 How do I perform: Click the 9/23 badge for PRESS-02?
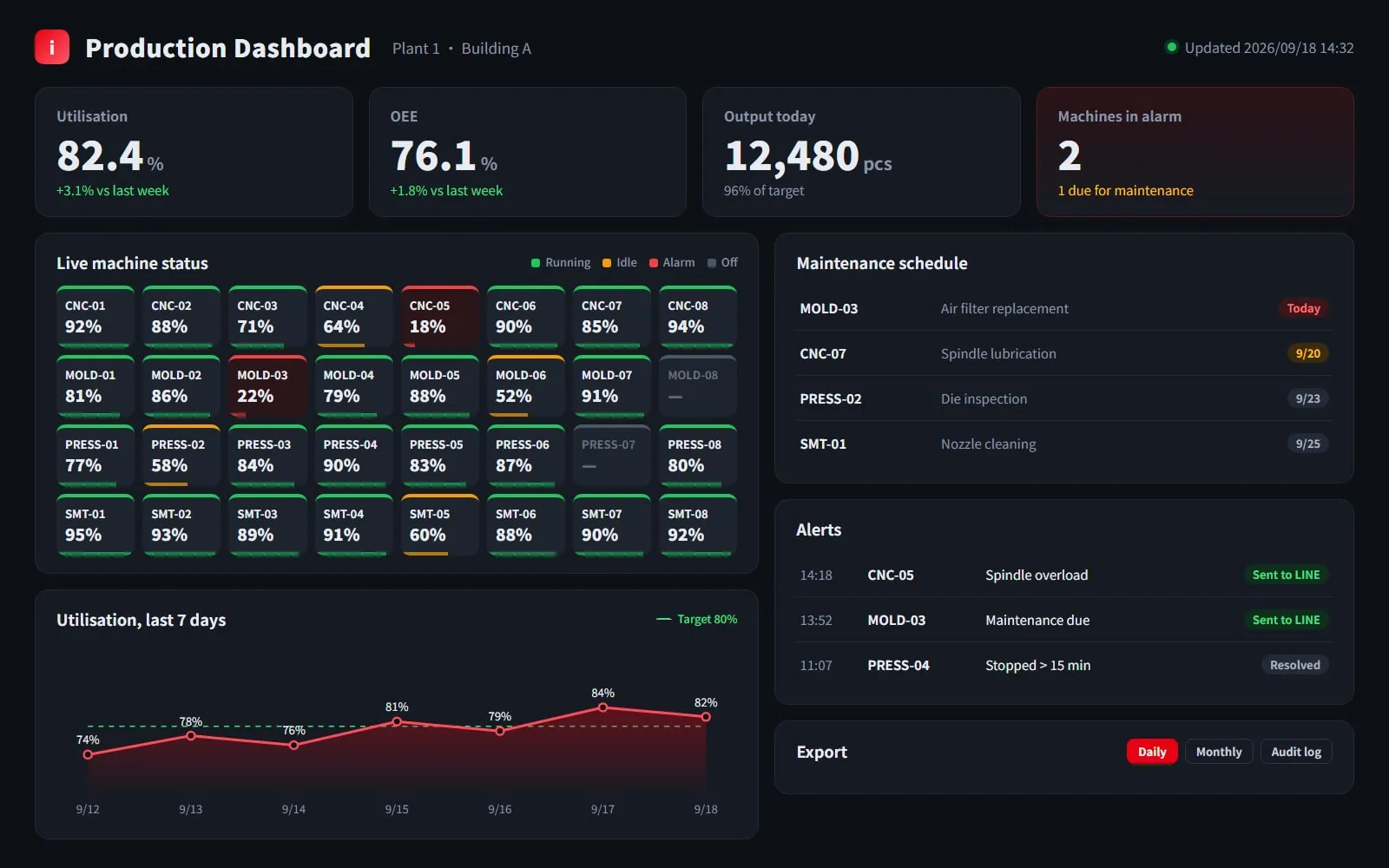tap(1307, 398)
